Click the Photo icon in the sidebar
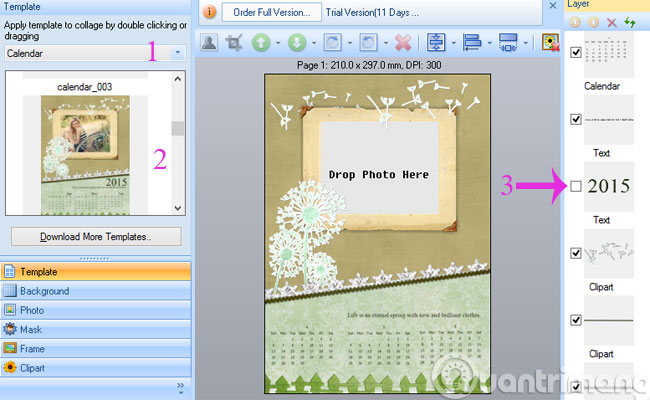The image size is (650, 400). (10, 310)
